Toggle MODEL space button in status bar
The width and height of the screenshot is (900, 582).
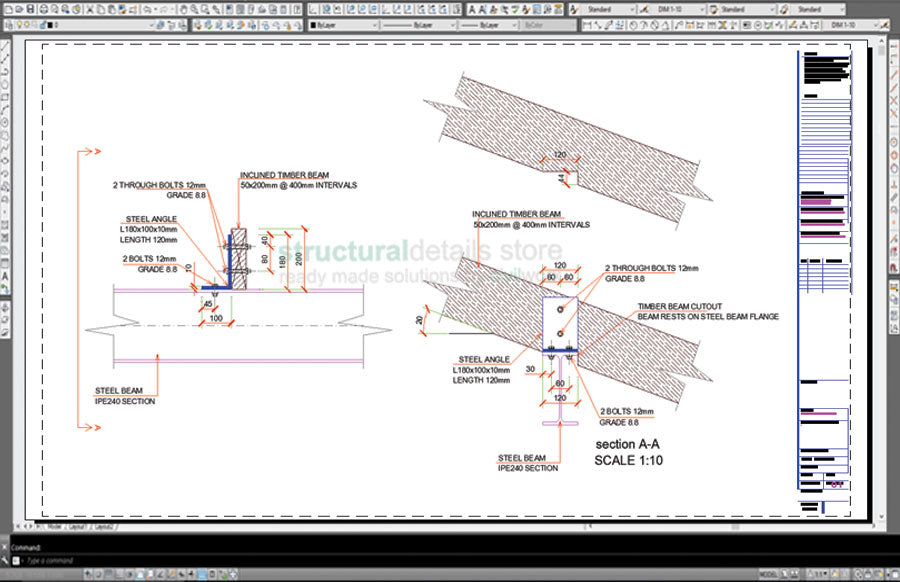(x=768, y=574)
